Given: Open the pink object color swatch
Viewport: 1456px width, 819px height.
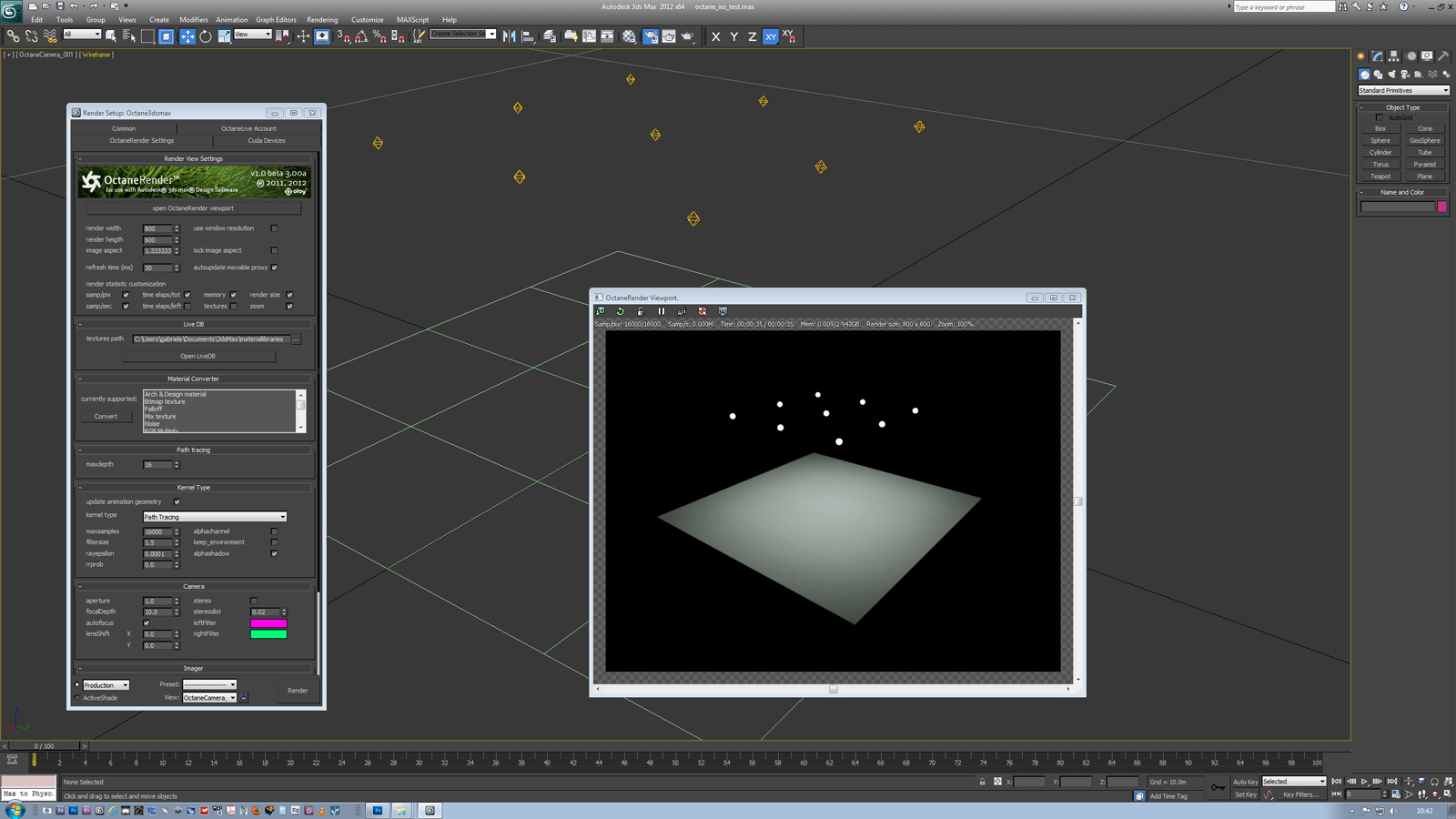Looking at the screenshot, I should point(1442,207).
